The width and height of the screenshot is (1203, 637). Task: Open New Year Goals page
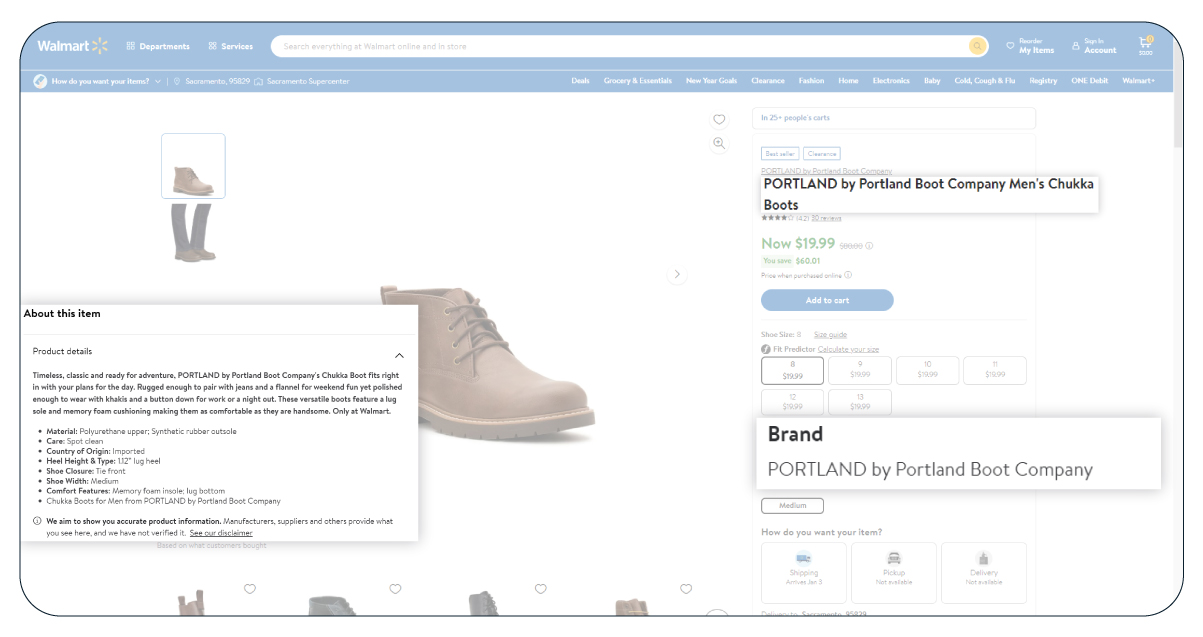711,81
